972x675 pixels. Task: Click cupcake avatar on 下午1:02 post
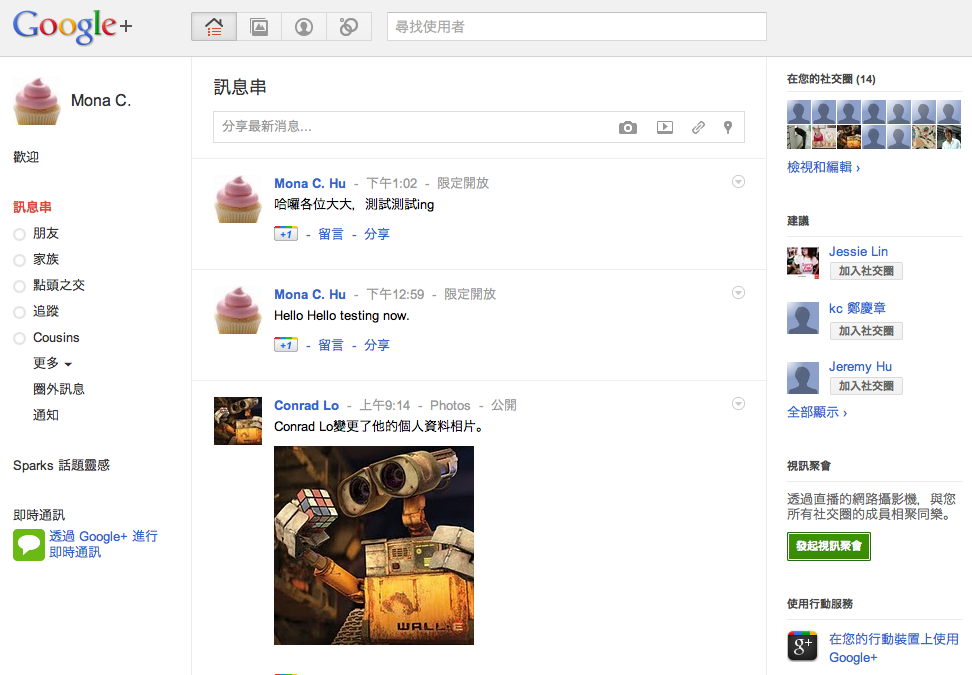(238, 199)
